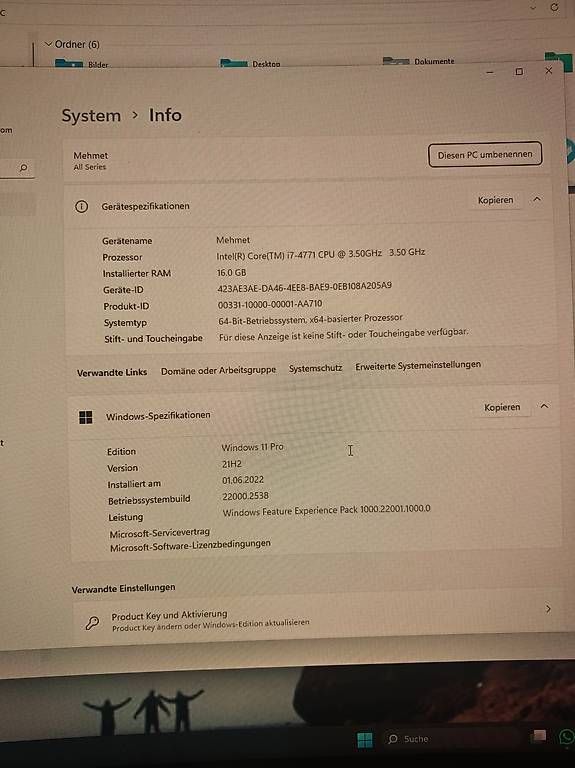Screen dimensions: 575x768
Task: Click the search icon in settings sidebar
Action: [23, 168]
